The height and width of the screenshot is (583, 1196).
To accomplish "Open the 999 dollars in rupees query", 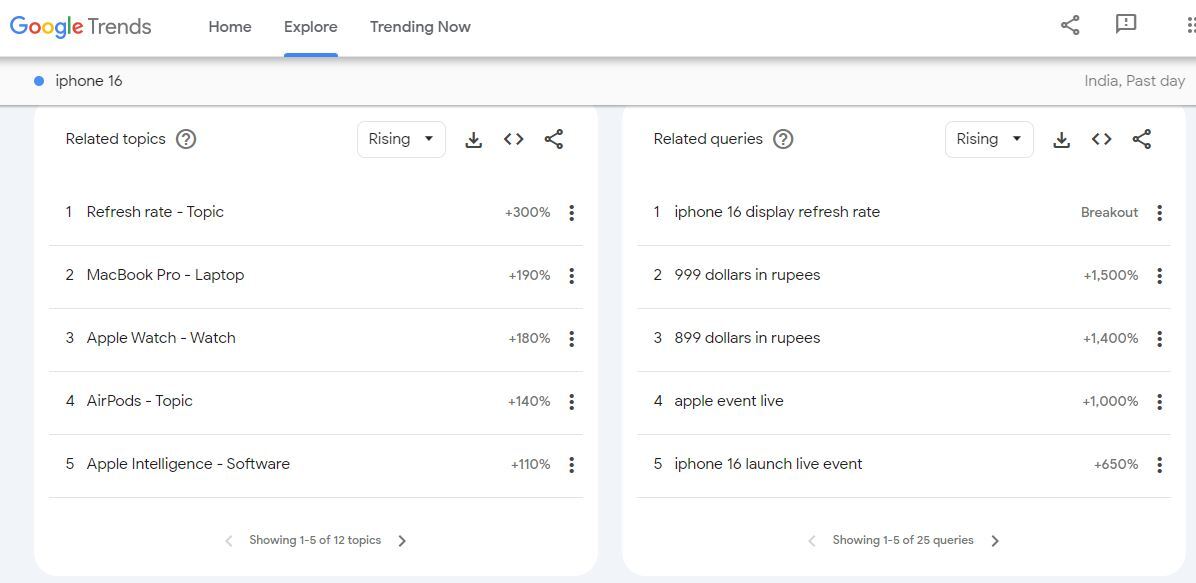I will (x=747, y=275).
